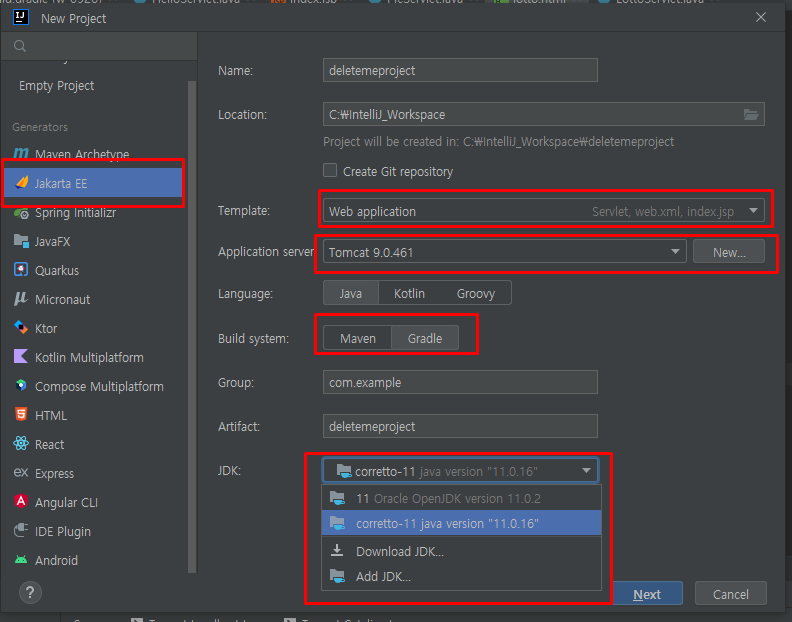Open help with the question mark button
Image resolution: width=792 pixels, height=622 pixels.
click(x=30, y=592)
